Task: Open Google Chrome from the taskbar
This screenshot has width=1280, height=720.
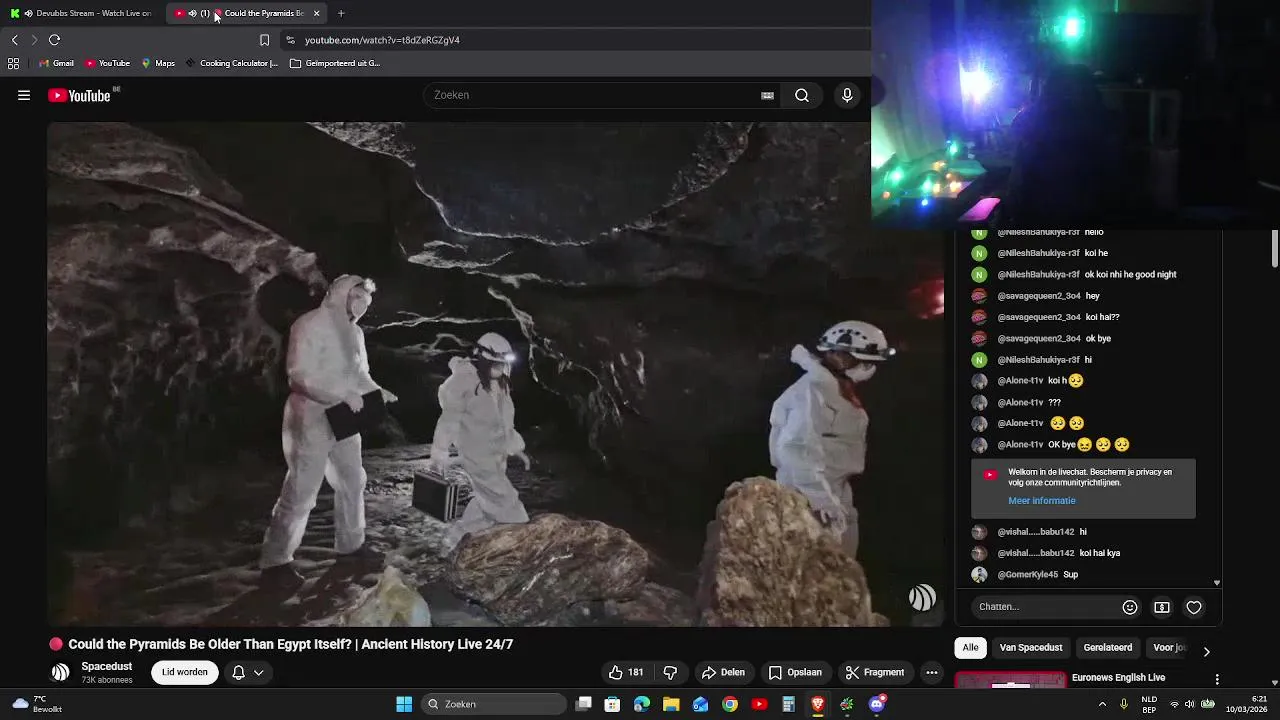Action: pyautogui.click(x=730, y=704)
